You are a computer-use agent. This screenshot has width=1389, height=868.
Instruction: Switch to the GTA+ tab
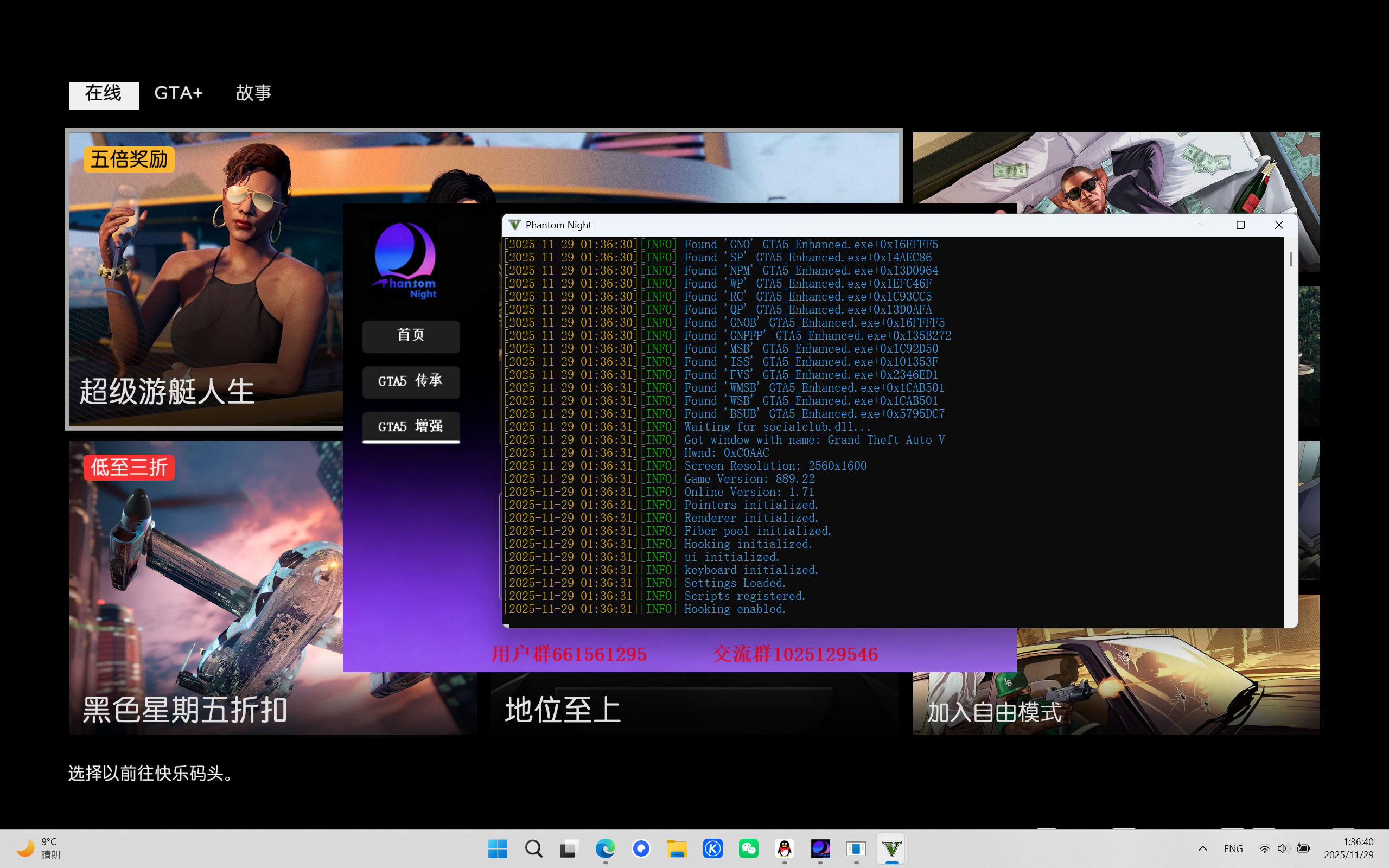pyautogui.click(x=179, y=93)
